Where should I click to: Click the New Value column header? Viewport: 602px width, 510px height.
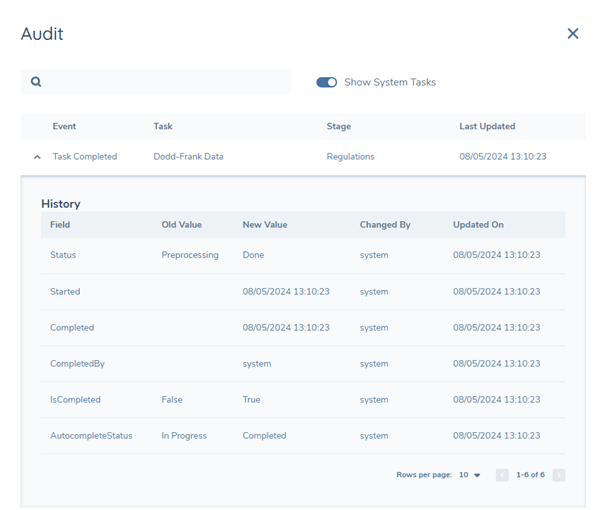[x=265, y=225]
